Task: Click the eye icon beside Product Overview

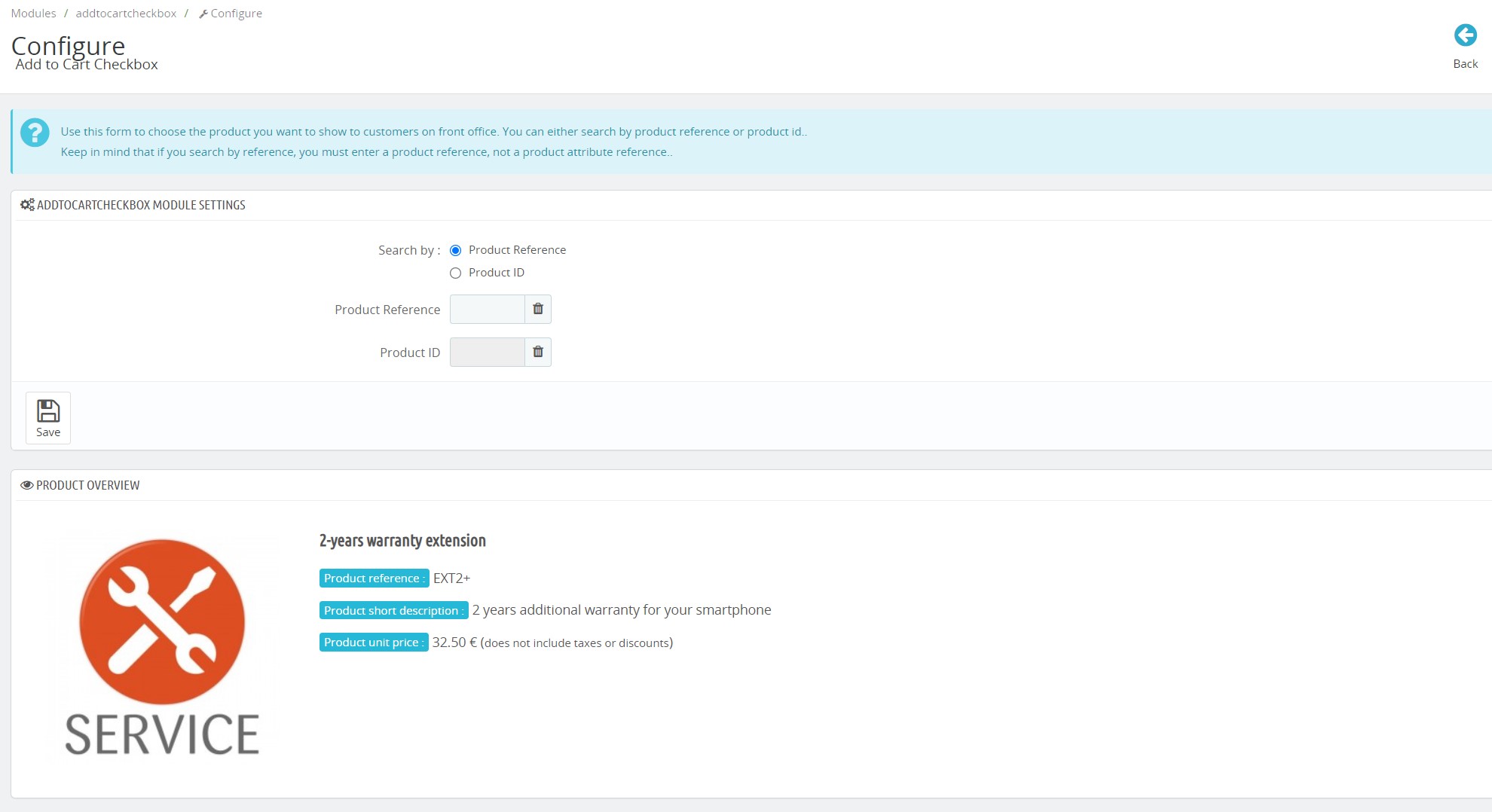Action: pos(26,485)
